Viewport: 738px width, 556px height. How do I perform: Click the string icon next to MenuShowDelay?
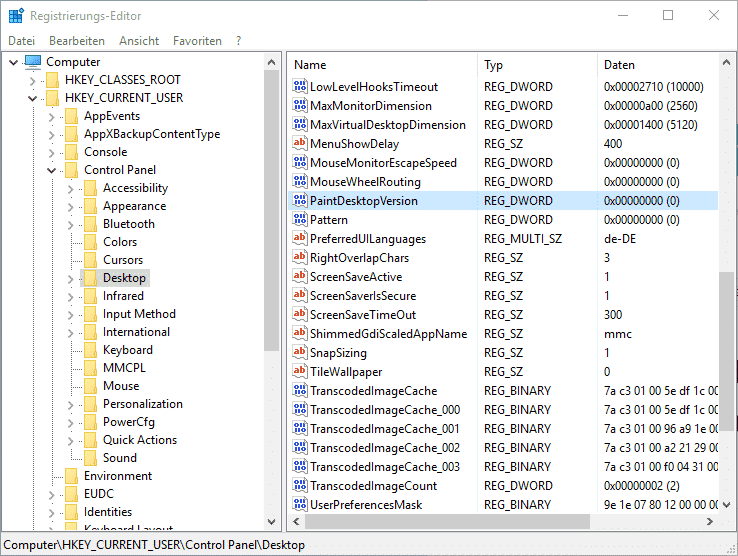(x=300, y=143)
